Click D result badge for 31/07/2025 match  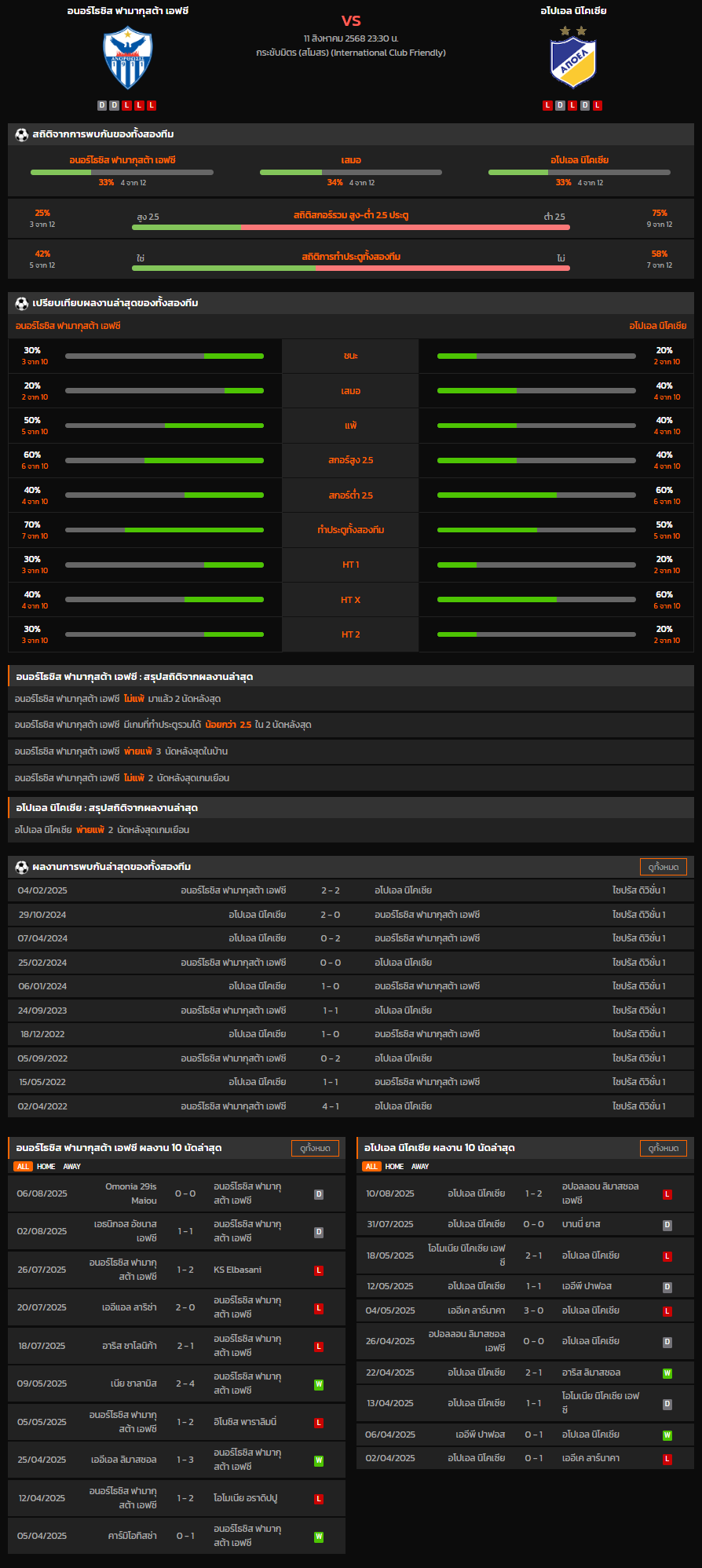[x=667, y=1225]
